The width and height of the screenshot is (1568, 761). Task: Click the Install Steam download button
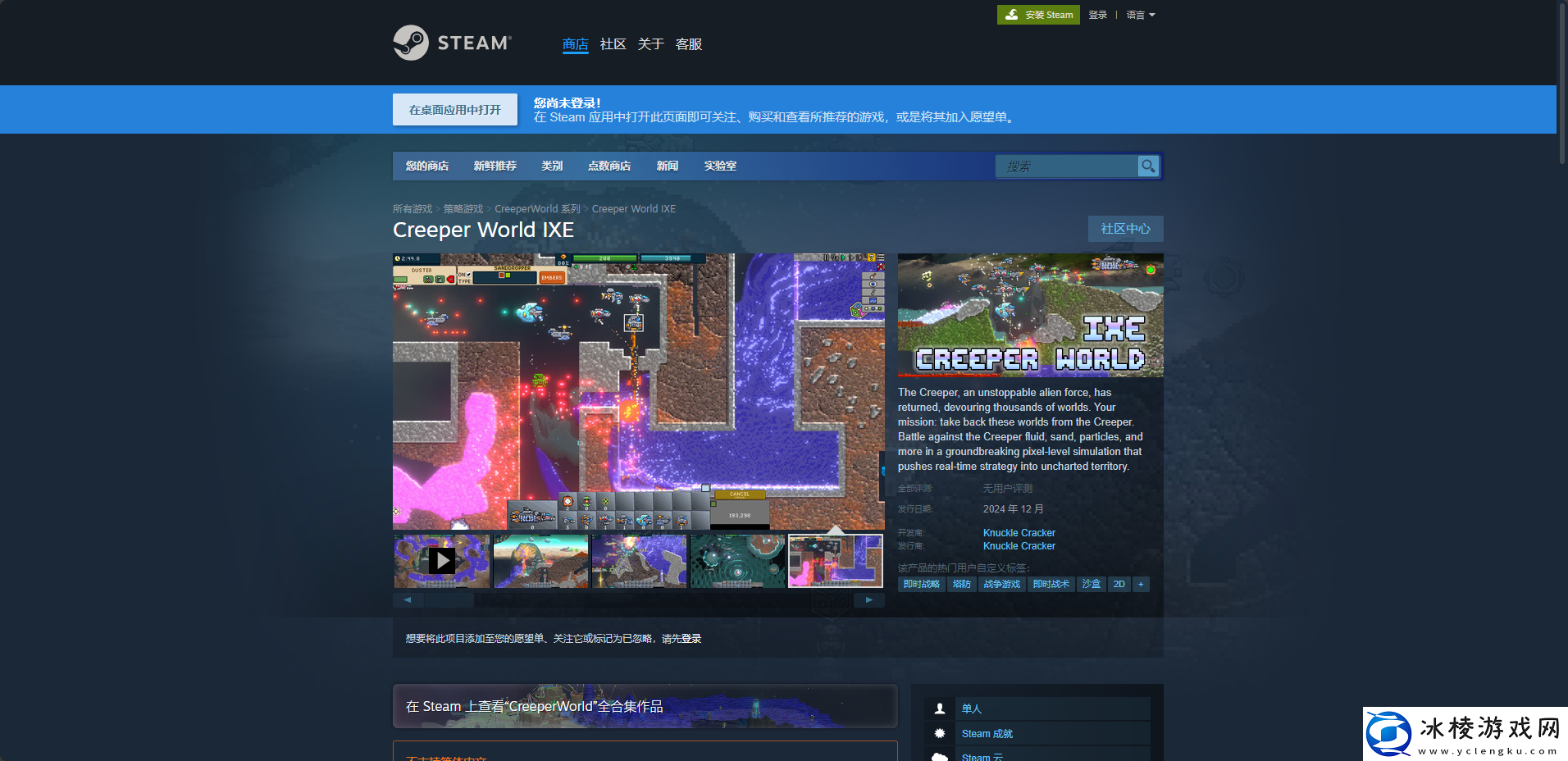coord(1037,15)
